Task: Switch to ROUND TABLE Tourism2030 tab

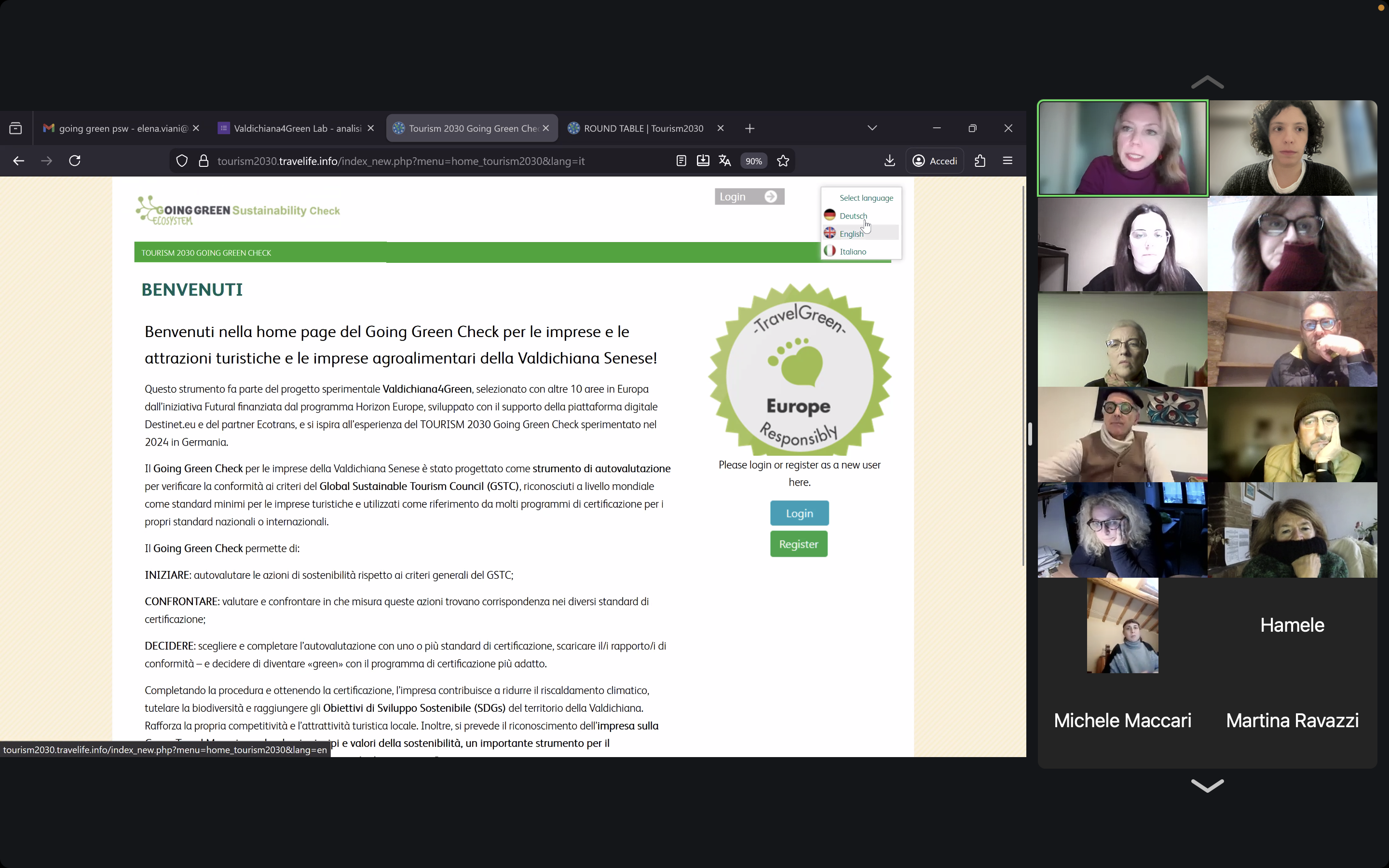Action: pyautogui.click(x=643, y=128)
